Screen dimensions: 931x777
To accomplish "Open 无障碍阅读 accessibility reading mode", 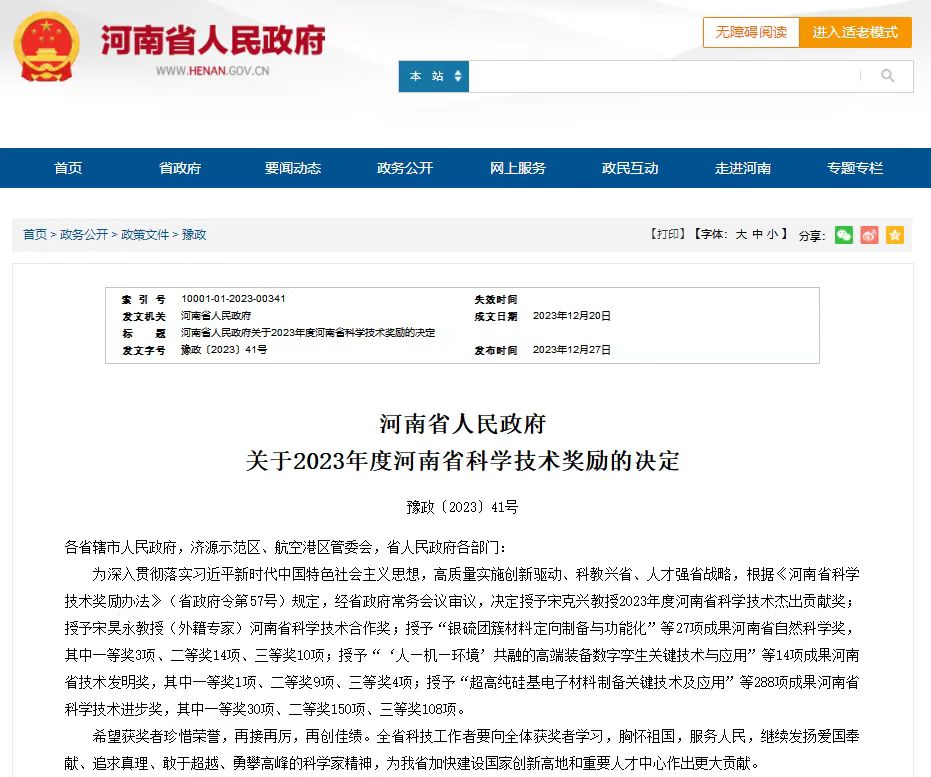I will pos(751,32).
